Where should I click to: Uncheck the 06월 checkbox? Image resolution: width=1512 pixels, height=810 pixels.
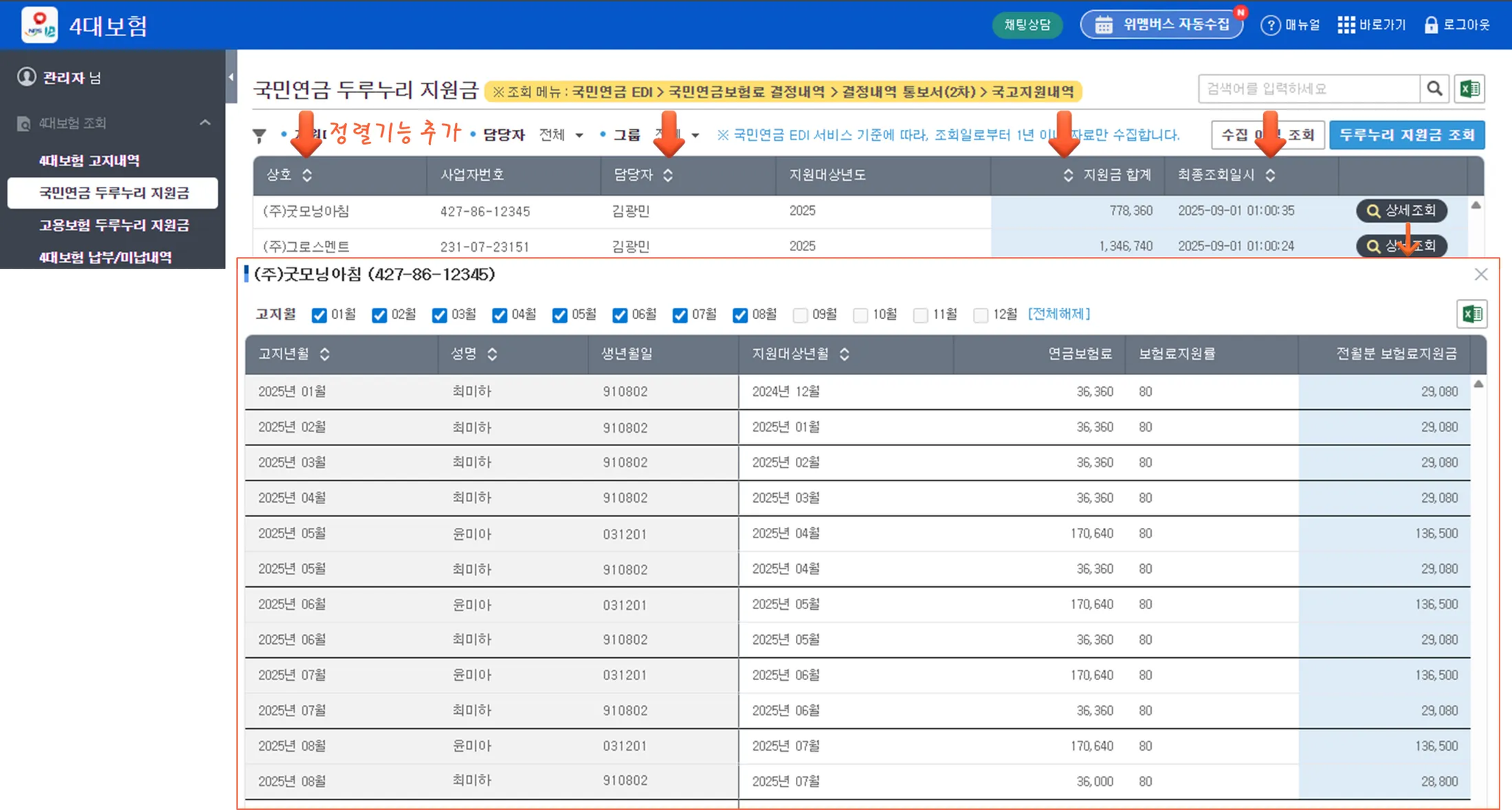[620, 315]
